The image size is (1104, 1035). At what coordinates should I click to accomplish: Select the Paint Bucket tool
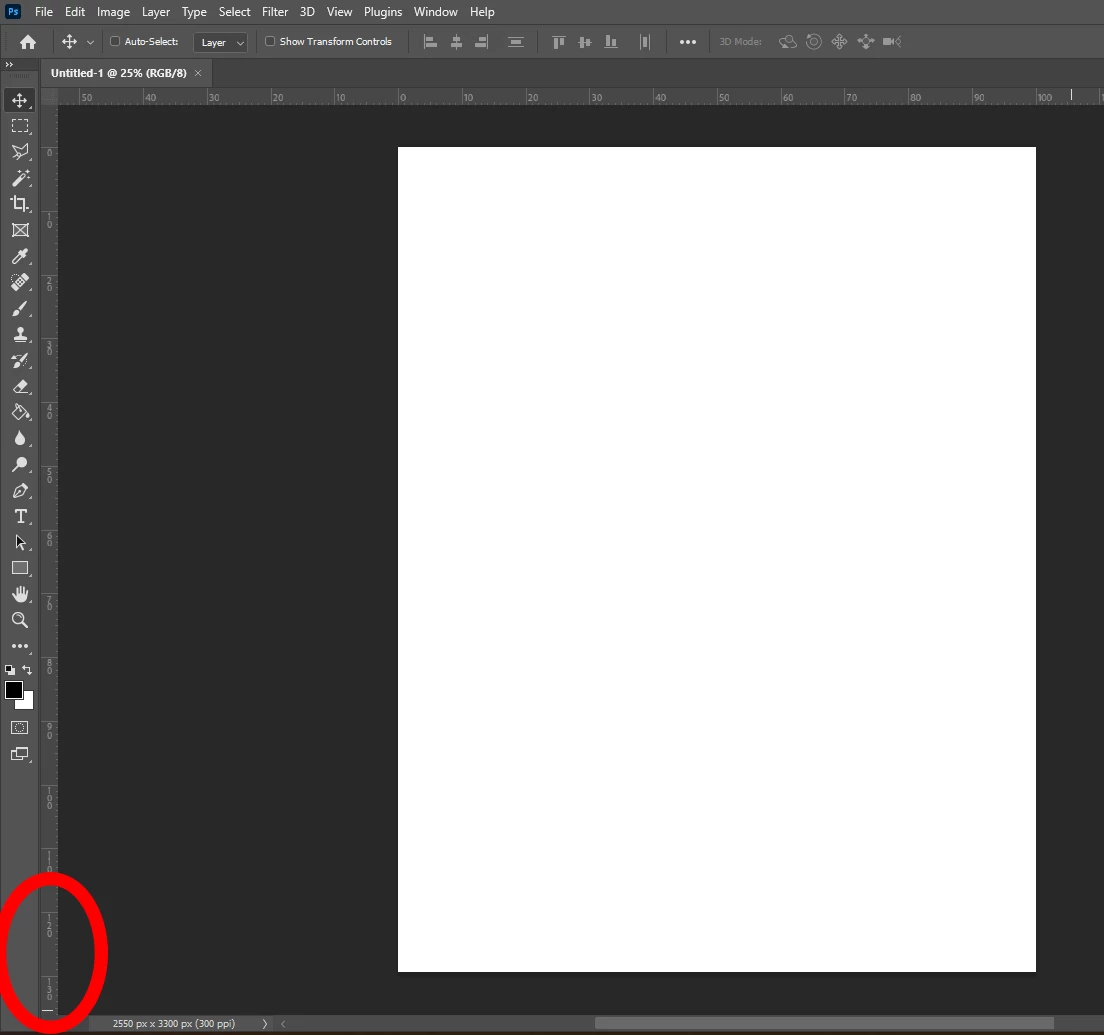(20, 413)
